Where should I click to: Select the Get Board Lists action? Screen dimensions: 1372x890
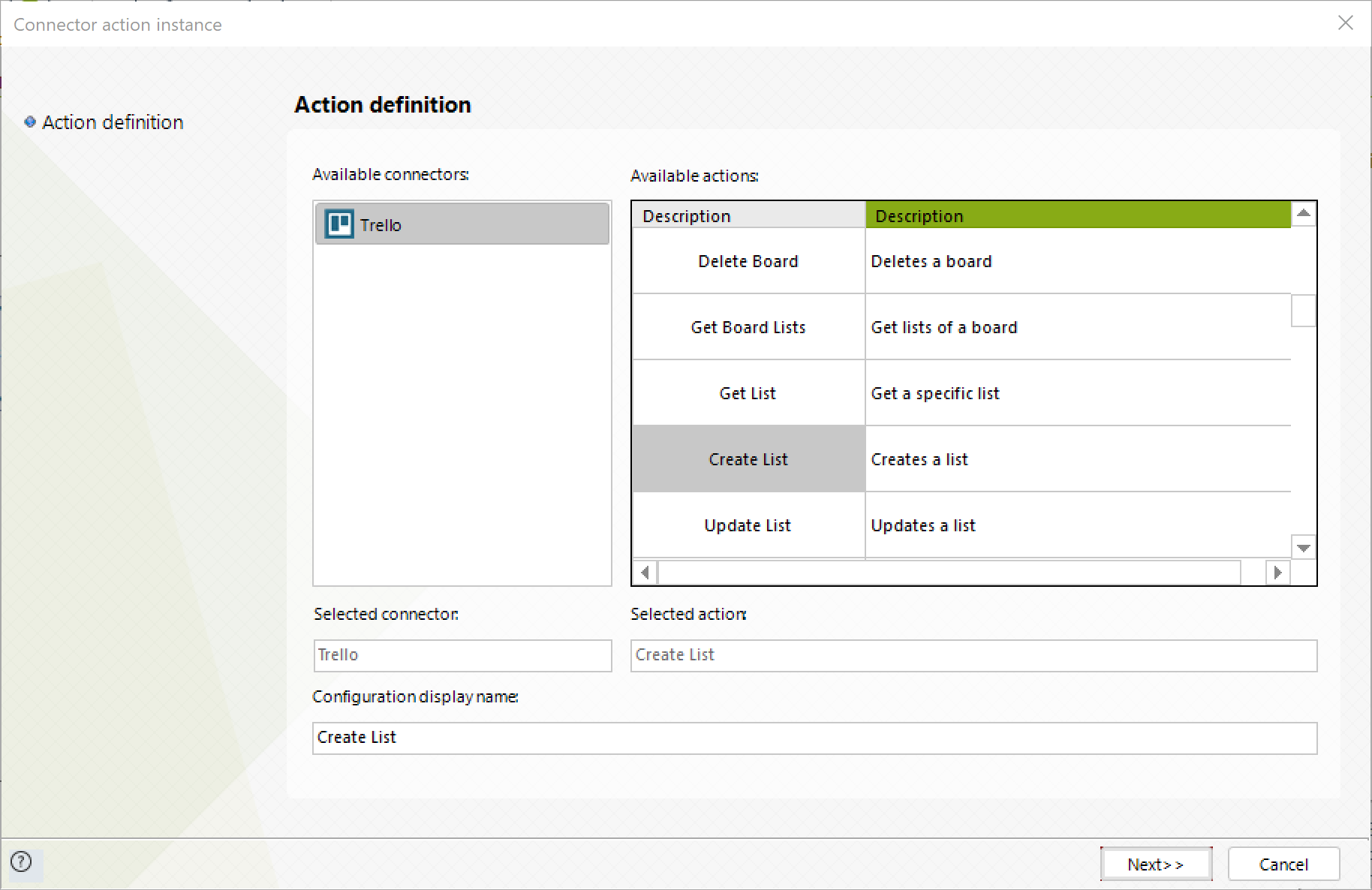(x=748, y=327)
